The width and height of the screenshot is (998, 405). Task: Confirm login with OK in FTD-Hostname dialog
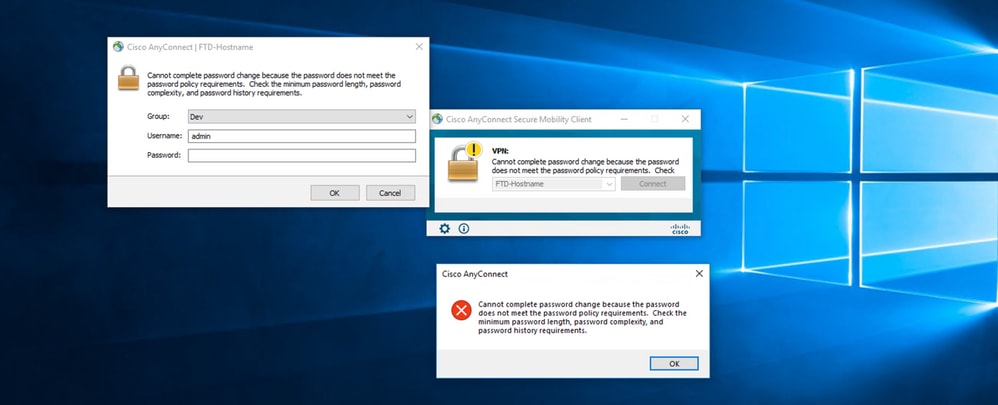(x=335, y=193)
